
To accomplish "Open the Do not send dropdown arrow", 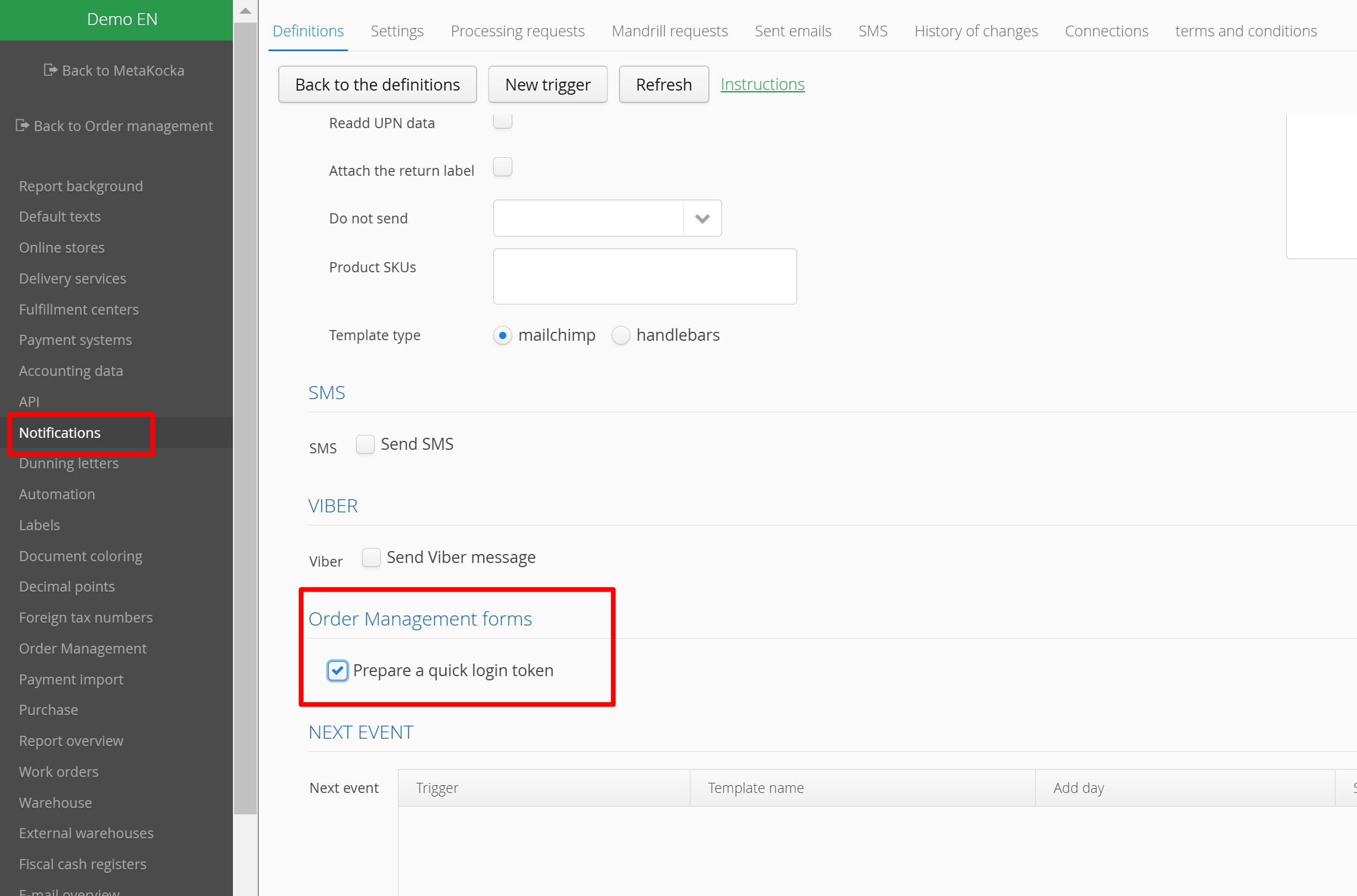I will pos(702,219).
